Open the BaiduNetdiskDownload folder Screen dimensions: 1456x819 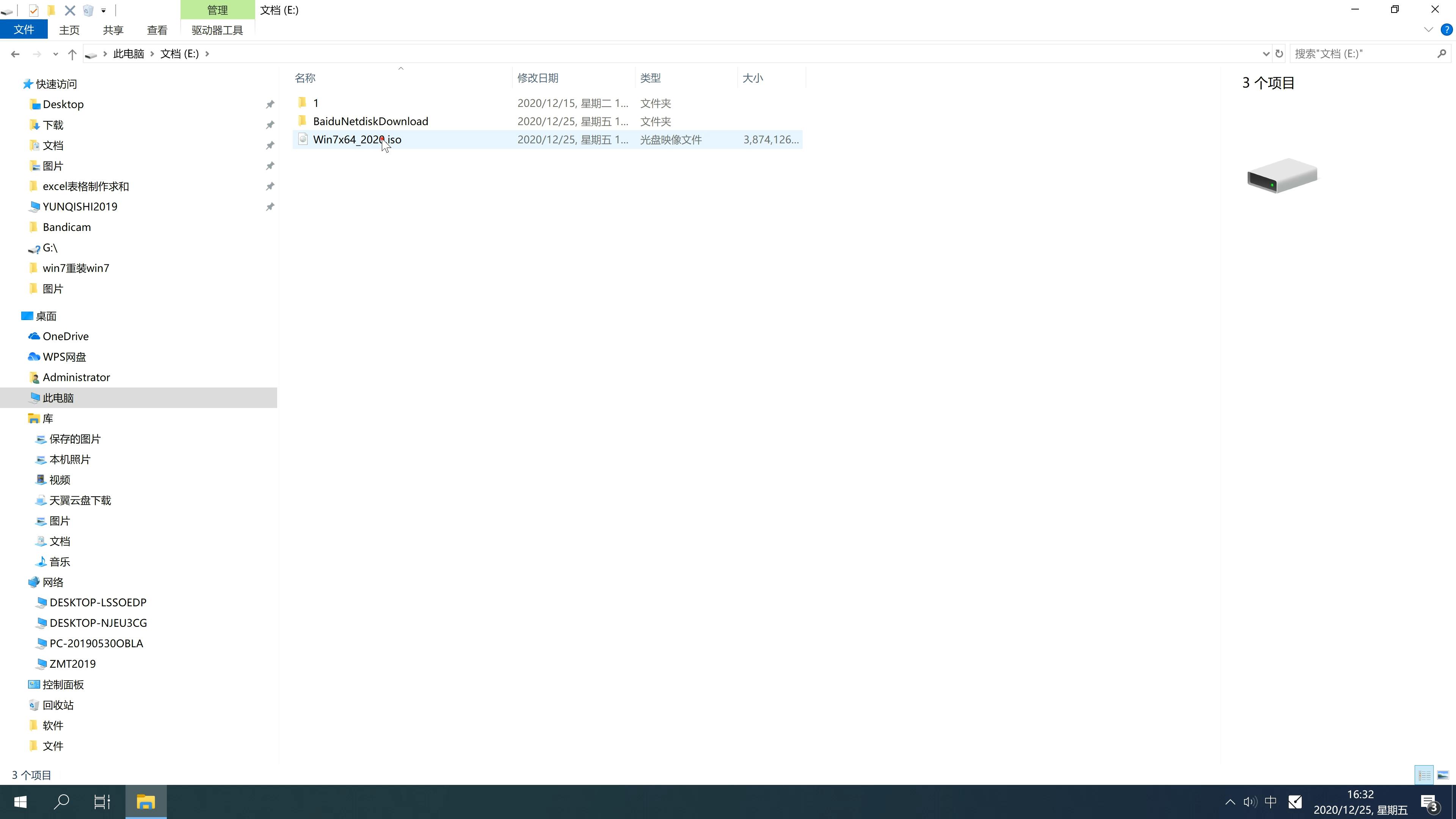pyautogui.click(x=370, y=121)
